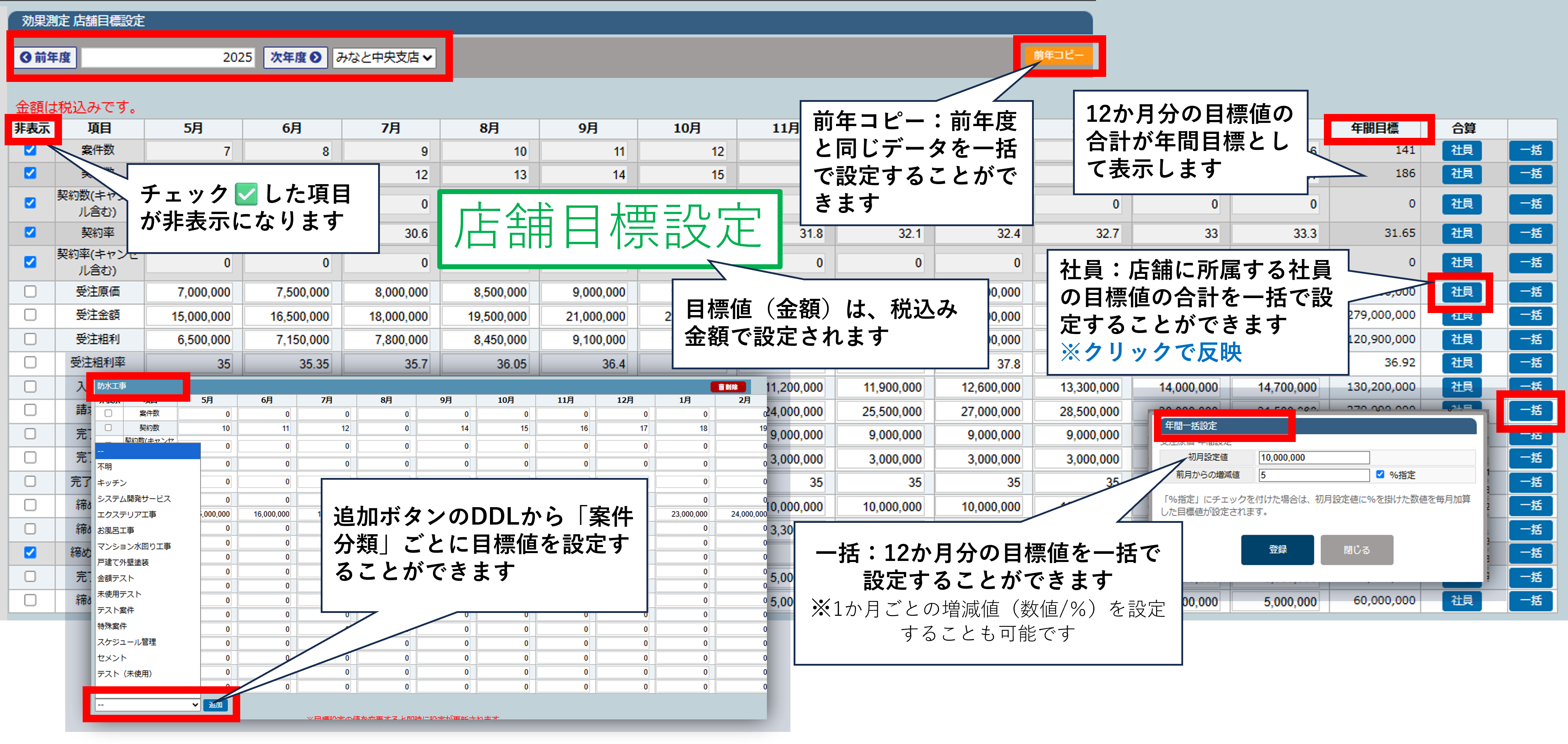The height and width of the screenshot is (744, 1568).
Task: Click the 次年度 next year button
Action: (295, 57)
